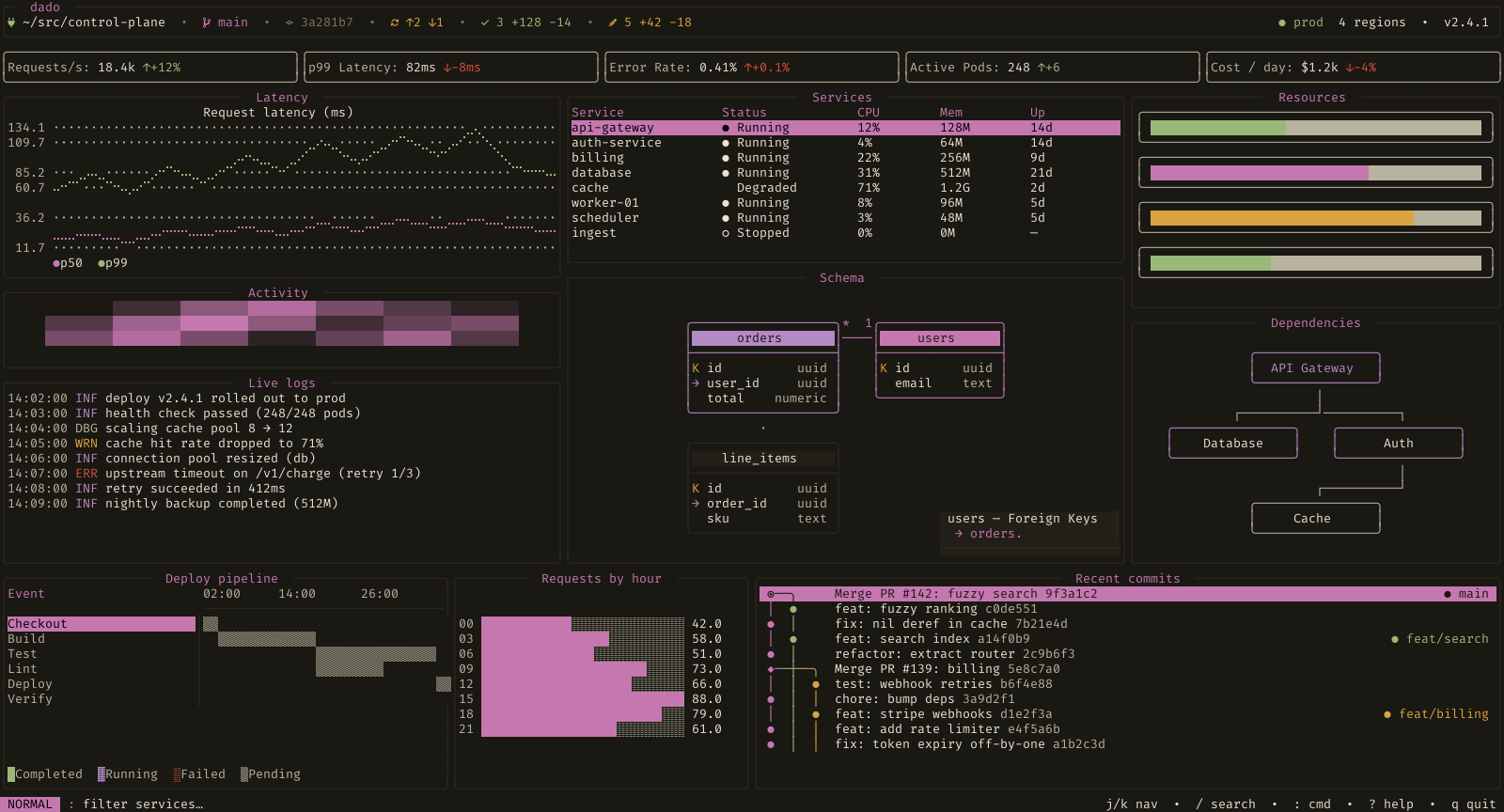Click the Running status dot for billing

[x=726, y=158]
